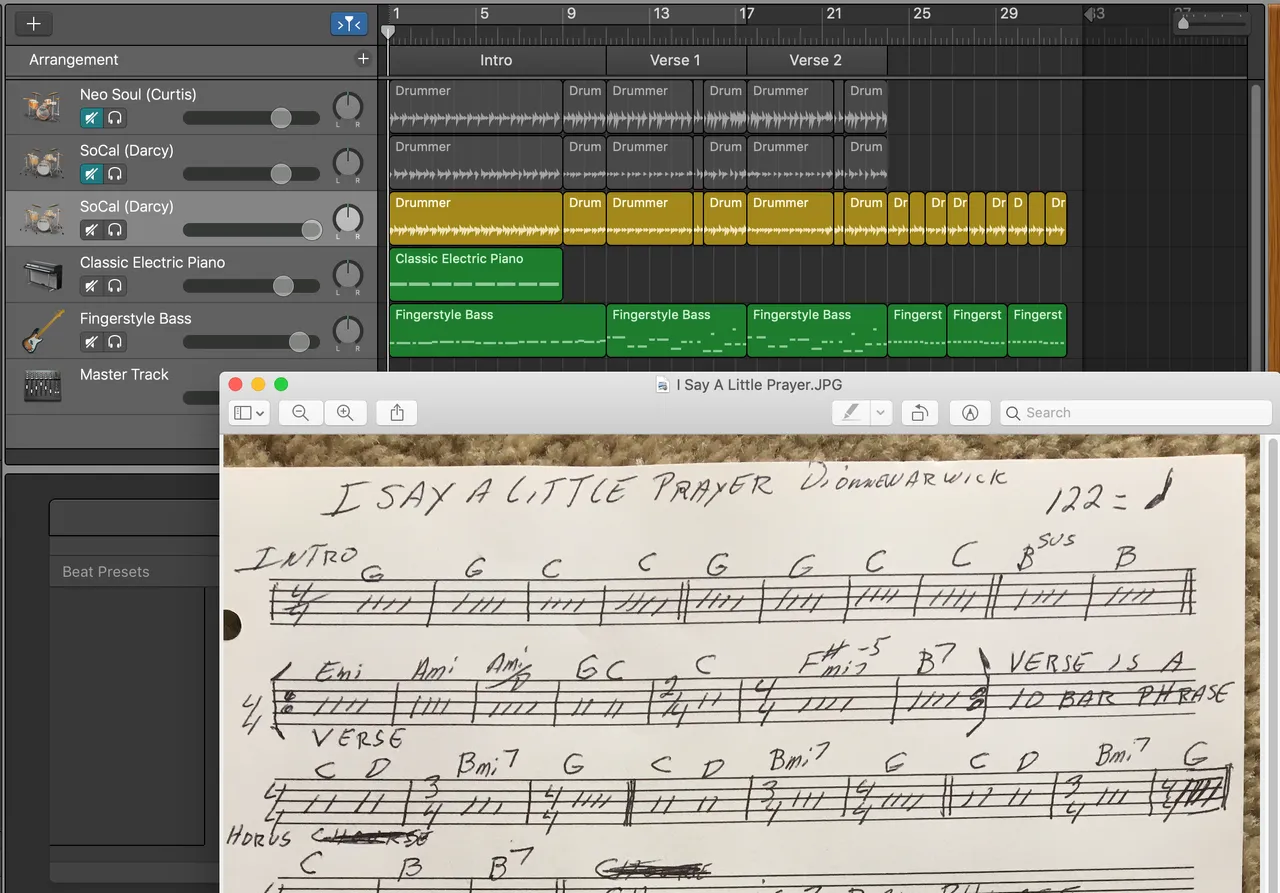The width and height of the screenshot is (1280, 893).
Task: Click the Fingerstyle Bass pan knob
Action: point(347,330)
